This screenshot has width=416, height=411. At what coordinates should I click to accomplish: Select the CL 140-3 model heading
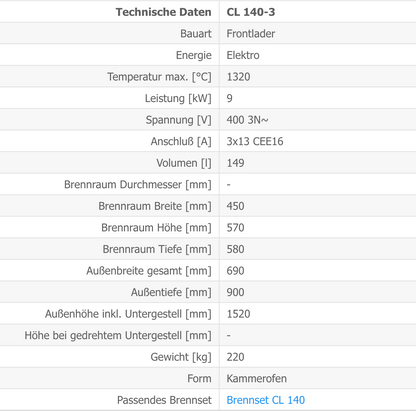click(x=251, y=12)
